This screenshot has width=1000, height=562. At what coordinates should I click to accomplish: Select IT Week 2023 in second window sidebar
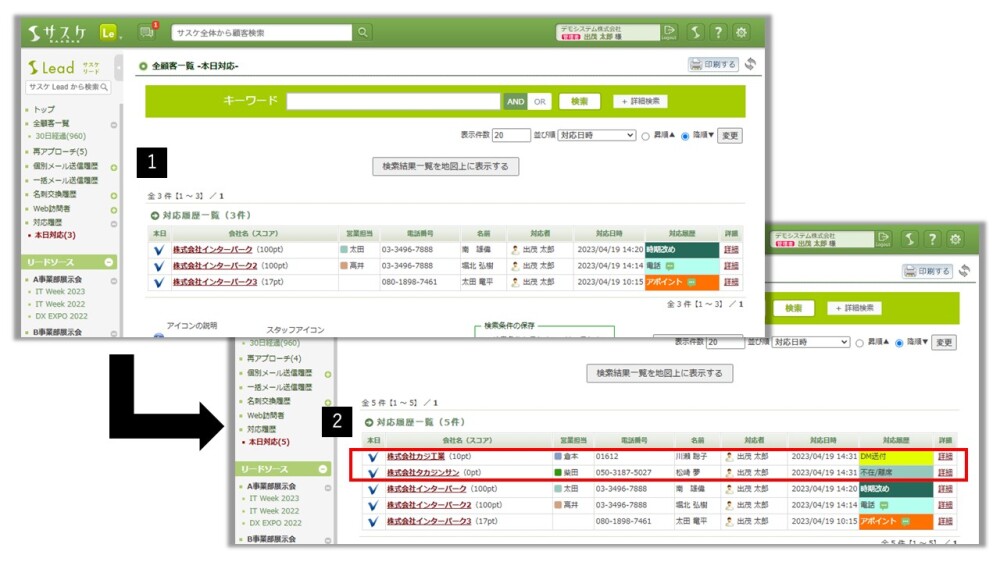[x=274, y=498]
